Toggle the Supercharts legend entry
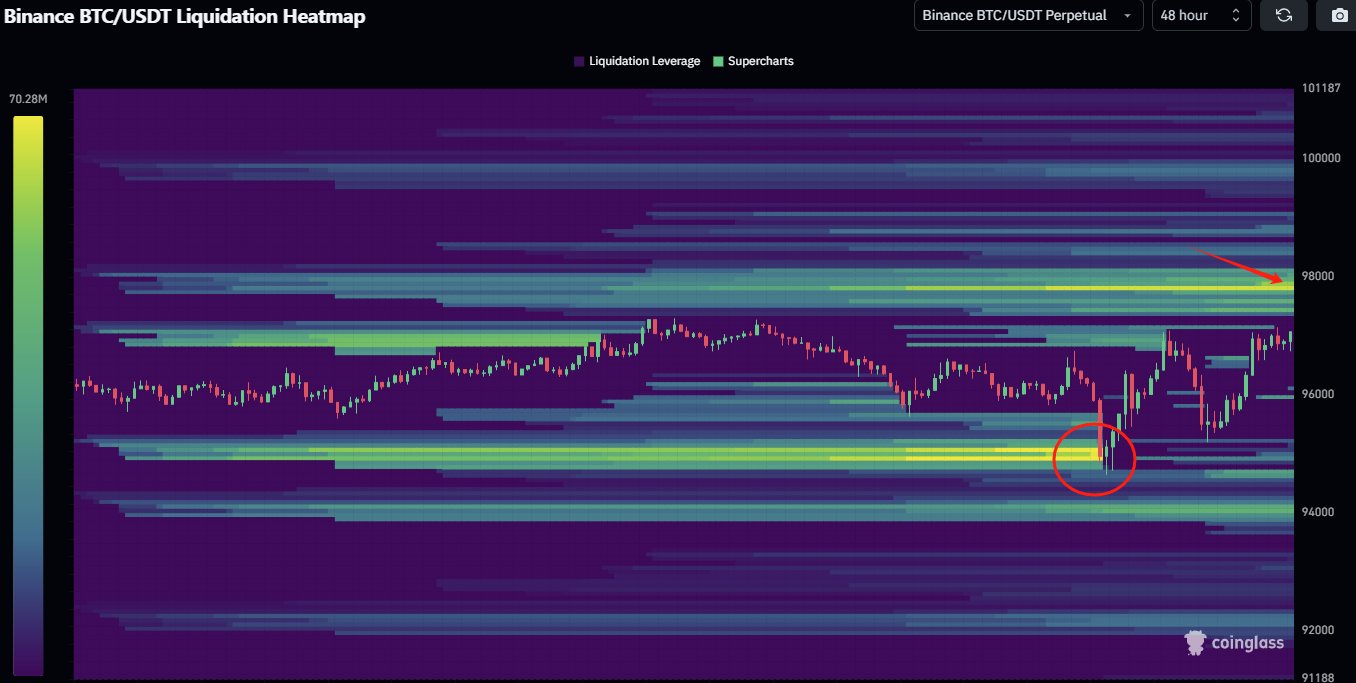Image resolution: width=1356 pixels, height=683 pixels. (x=753, y=61)
